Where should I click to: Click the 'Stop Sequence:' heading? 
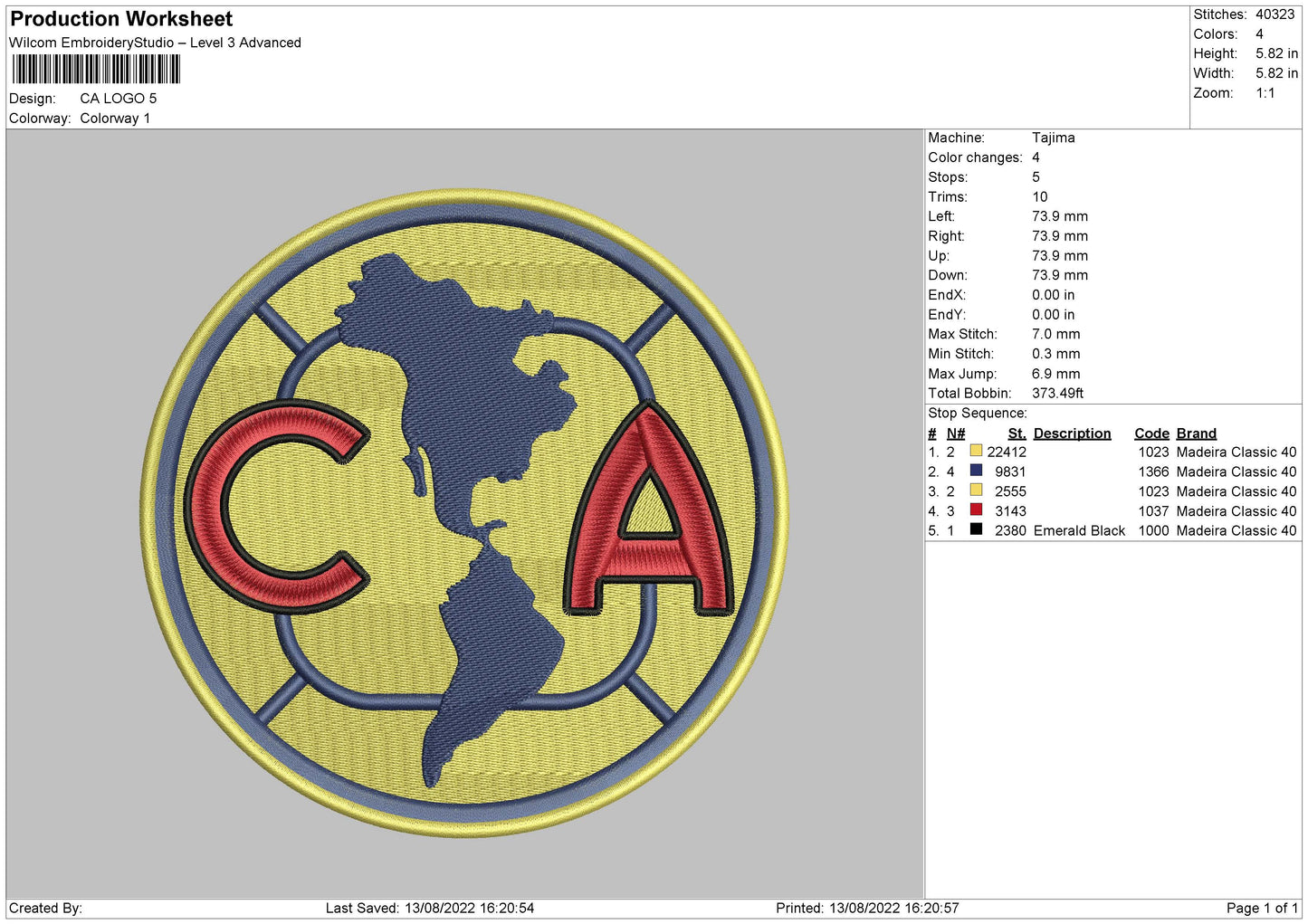[978, 414]
